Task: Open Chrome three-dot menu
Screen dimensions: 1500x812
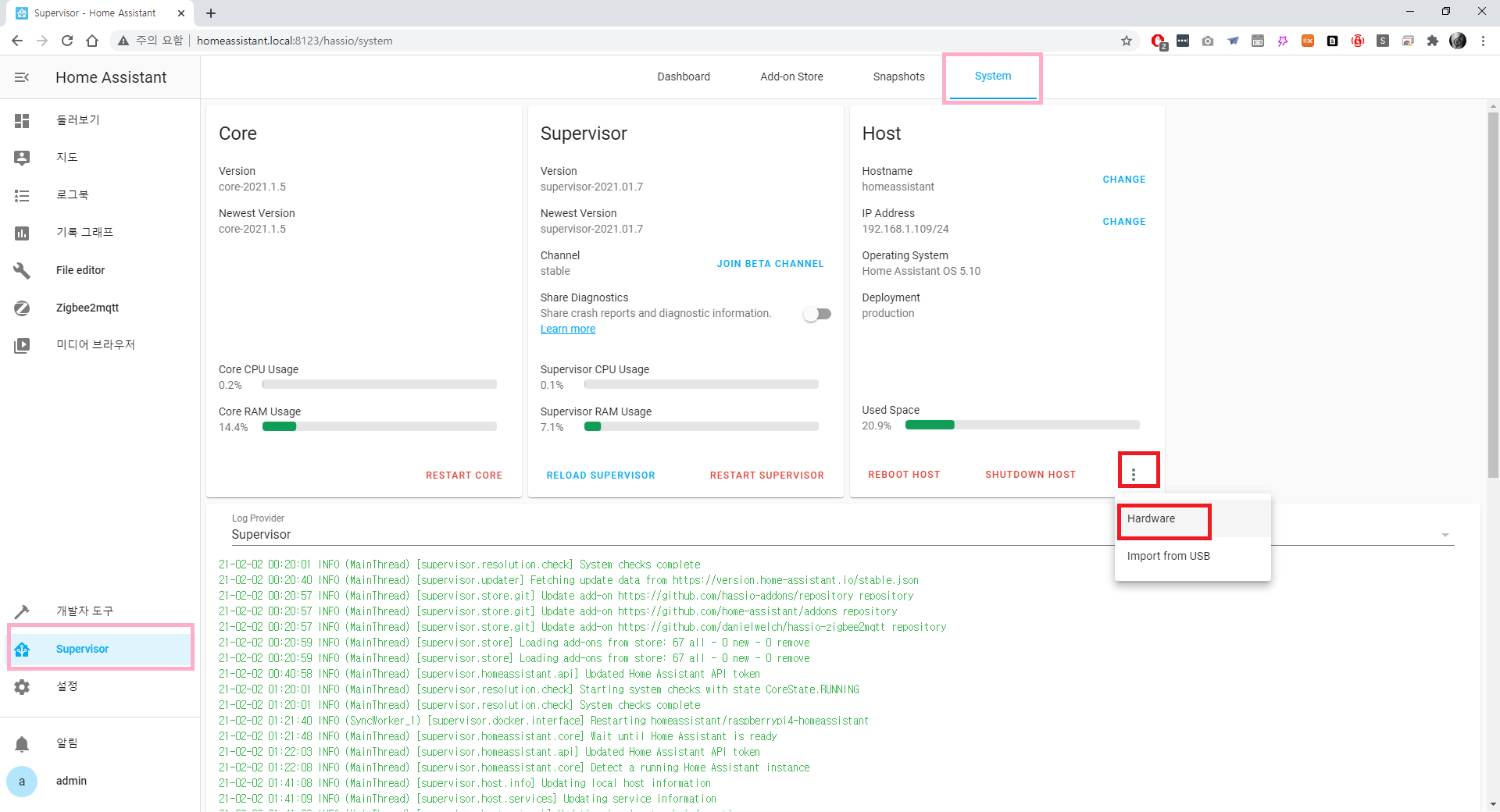Action: (x=1483, y=41)
